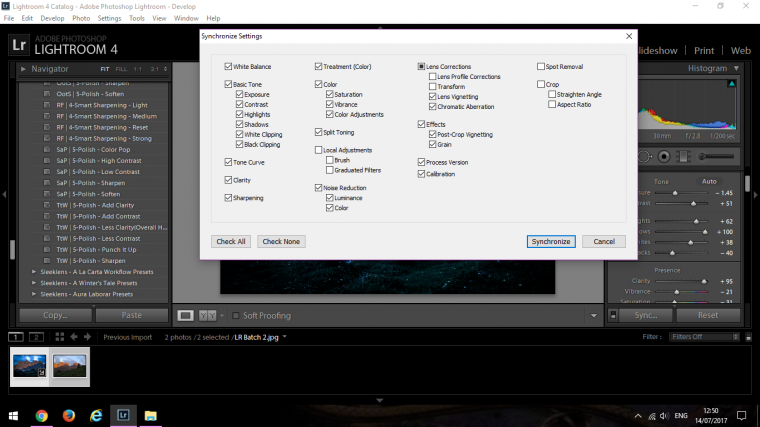This screenshot has width=760, height=427.
Task: Click the volume icon in system tray
Action: pos(664,416)
